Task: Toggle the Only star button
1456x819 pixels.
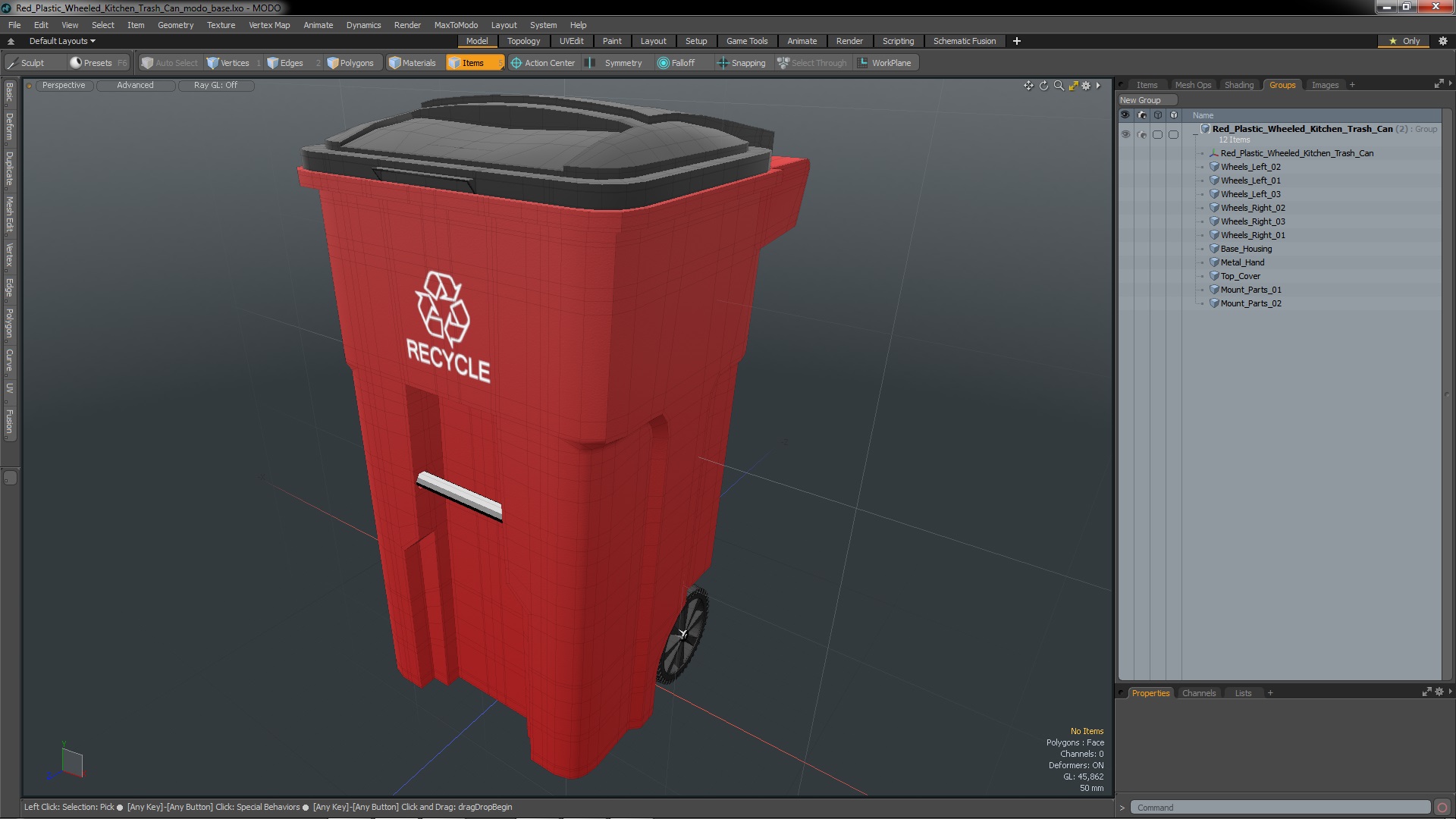Action: tap(1404, 41)
